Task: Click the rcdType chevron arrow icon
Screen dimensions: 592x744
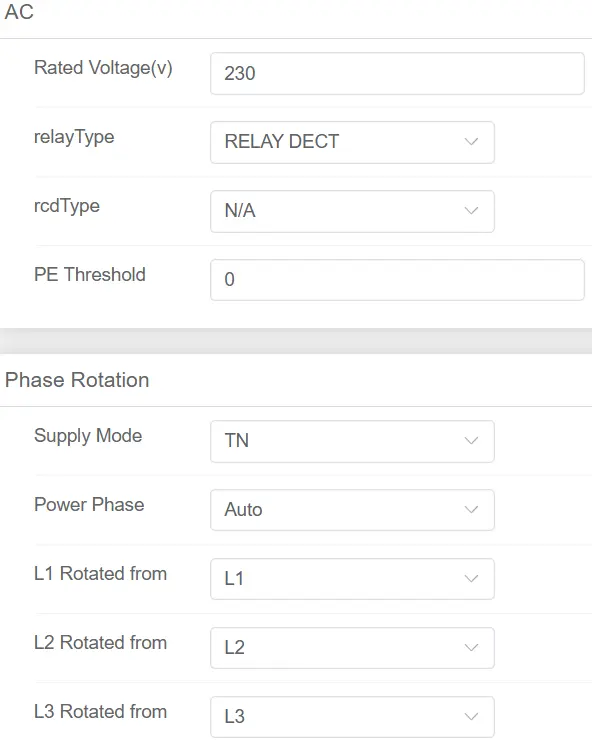Action: pyautogui.click(x=471, y=211)
